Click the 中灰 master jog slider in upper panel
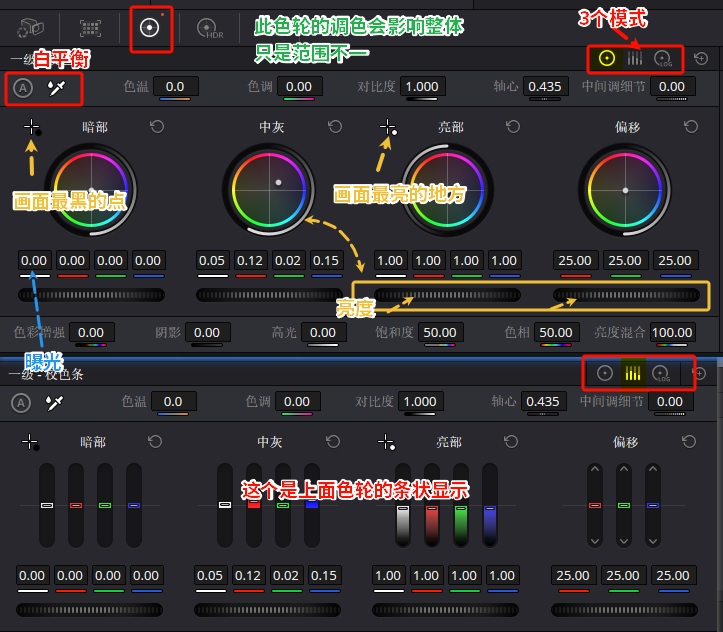 click(269, 295)
